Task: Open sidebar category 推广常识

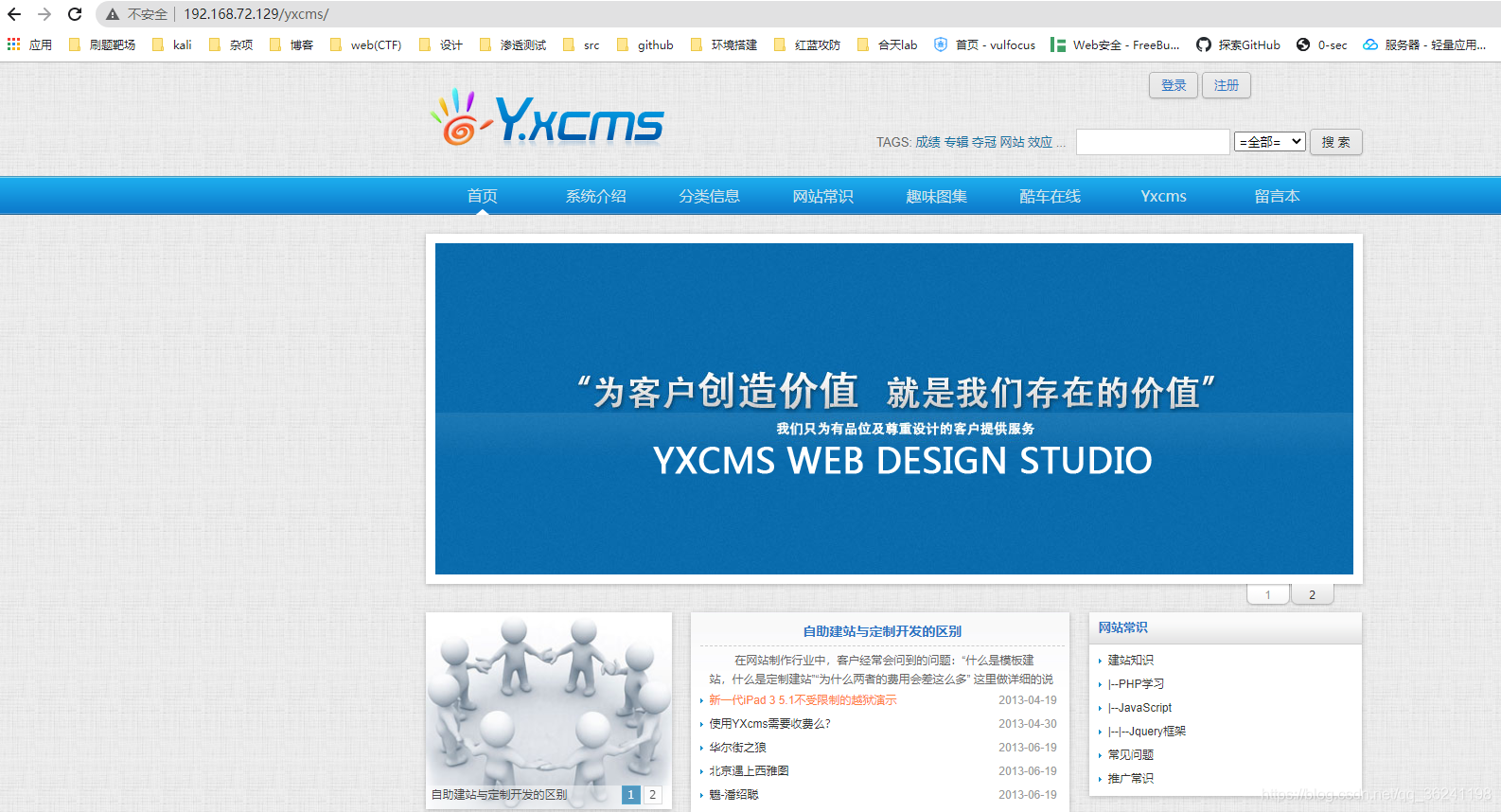Action: (1131, 779)
